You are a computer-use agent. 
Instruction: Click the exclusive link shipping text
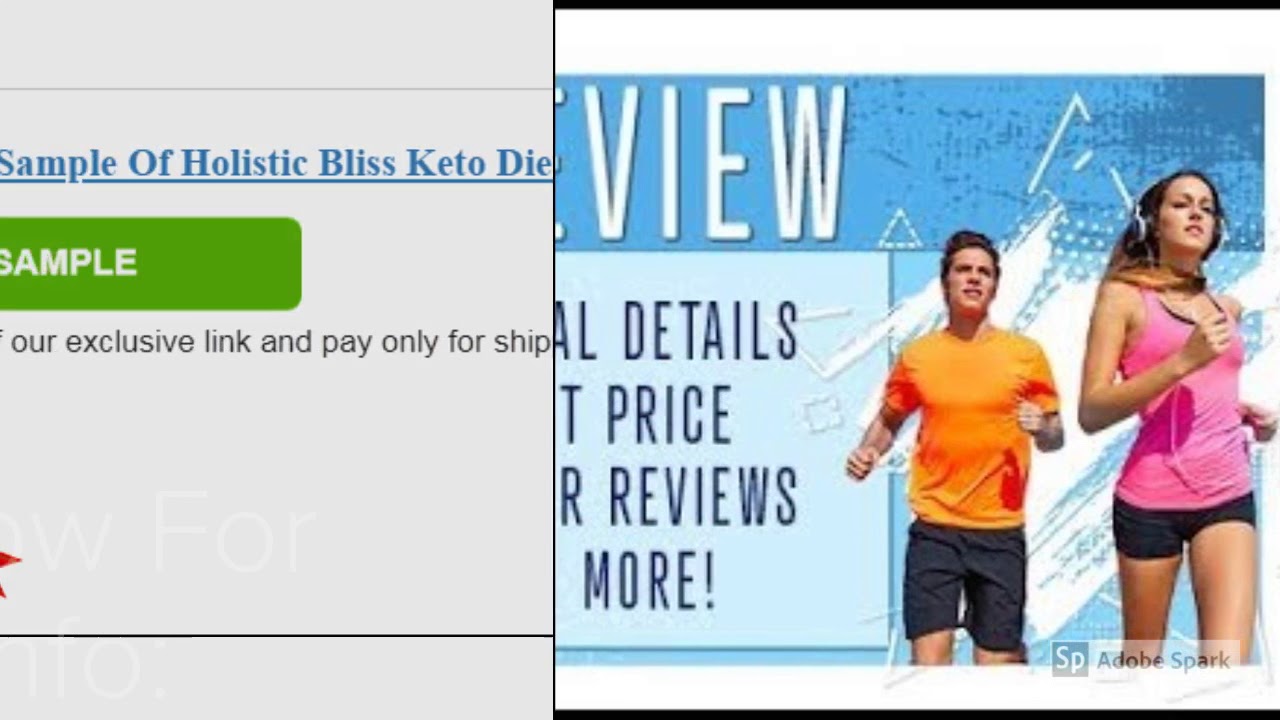click(275, 342)
